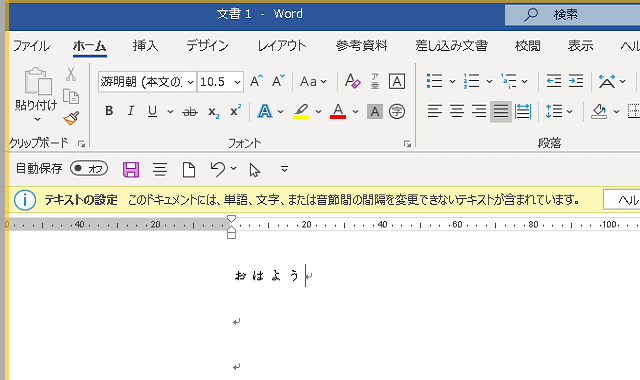Open phonetic guide (ruby) icon
The image size is (640, 380).
pos(375,81)
